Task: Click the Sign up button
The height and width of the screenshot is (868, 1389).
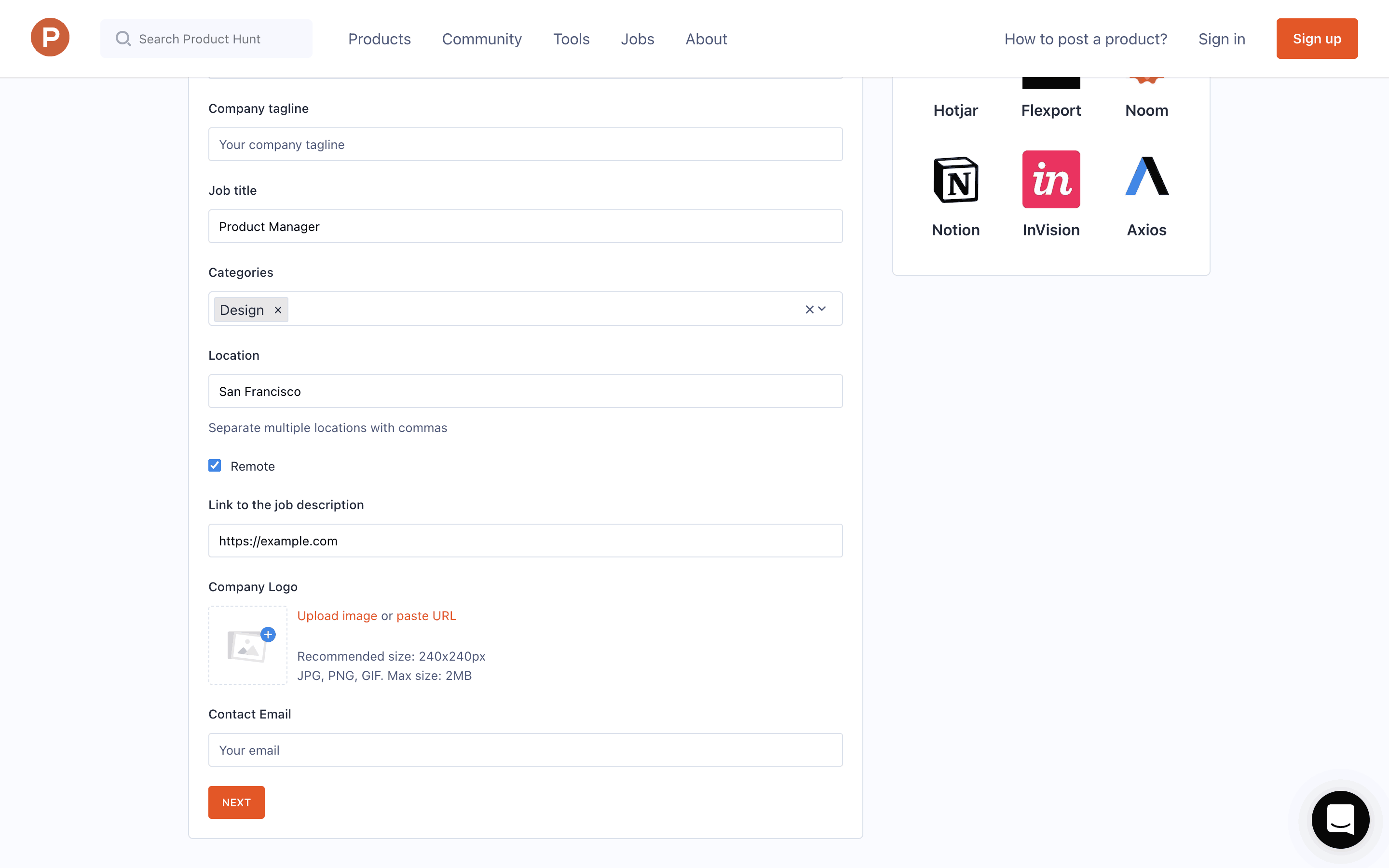Action: click(x=1317, y=39)
